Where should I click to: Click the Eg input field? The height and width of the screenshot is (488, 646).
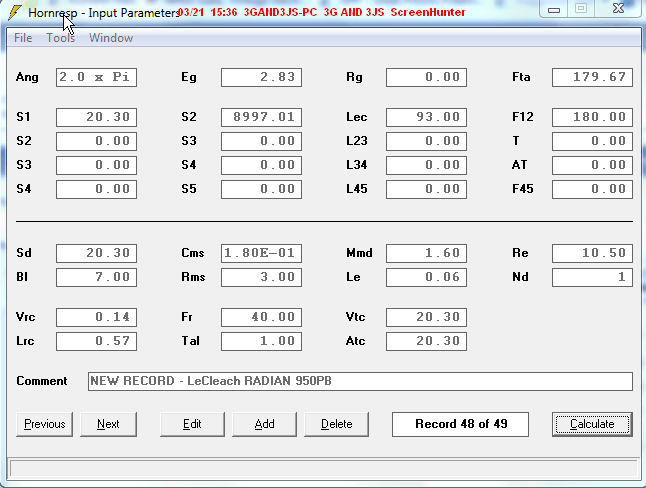261,77
